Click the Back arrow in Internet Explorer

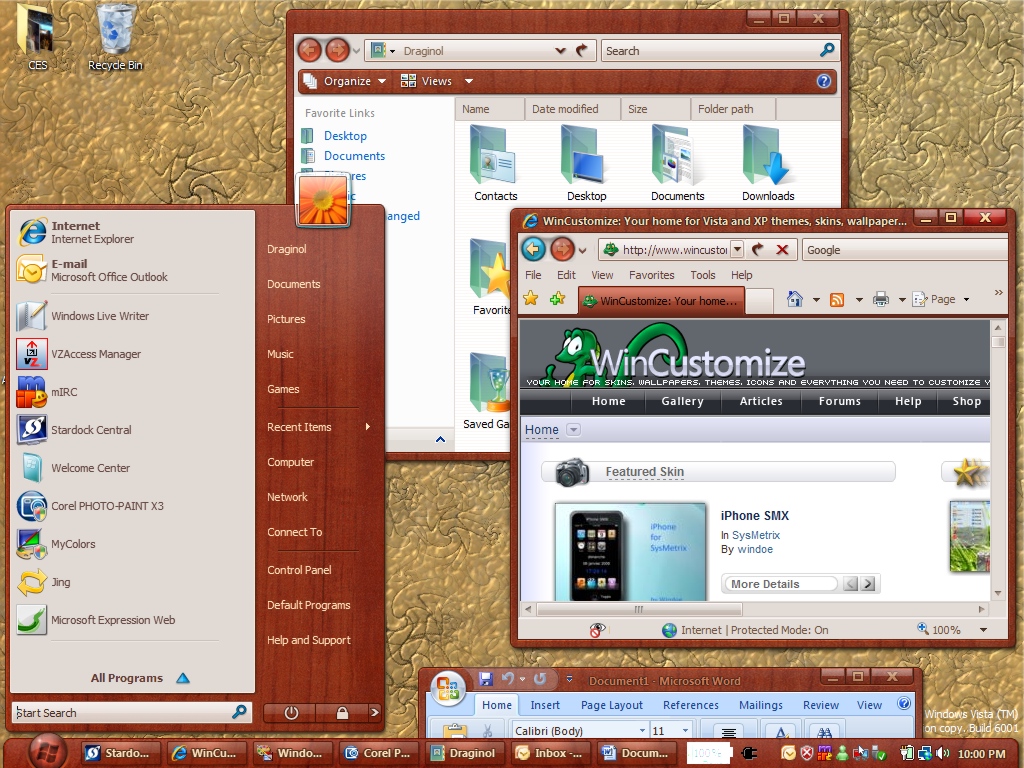[x=534, y=249]
